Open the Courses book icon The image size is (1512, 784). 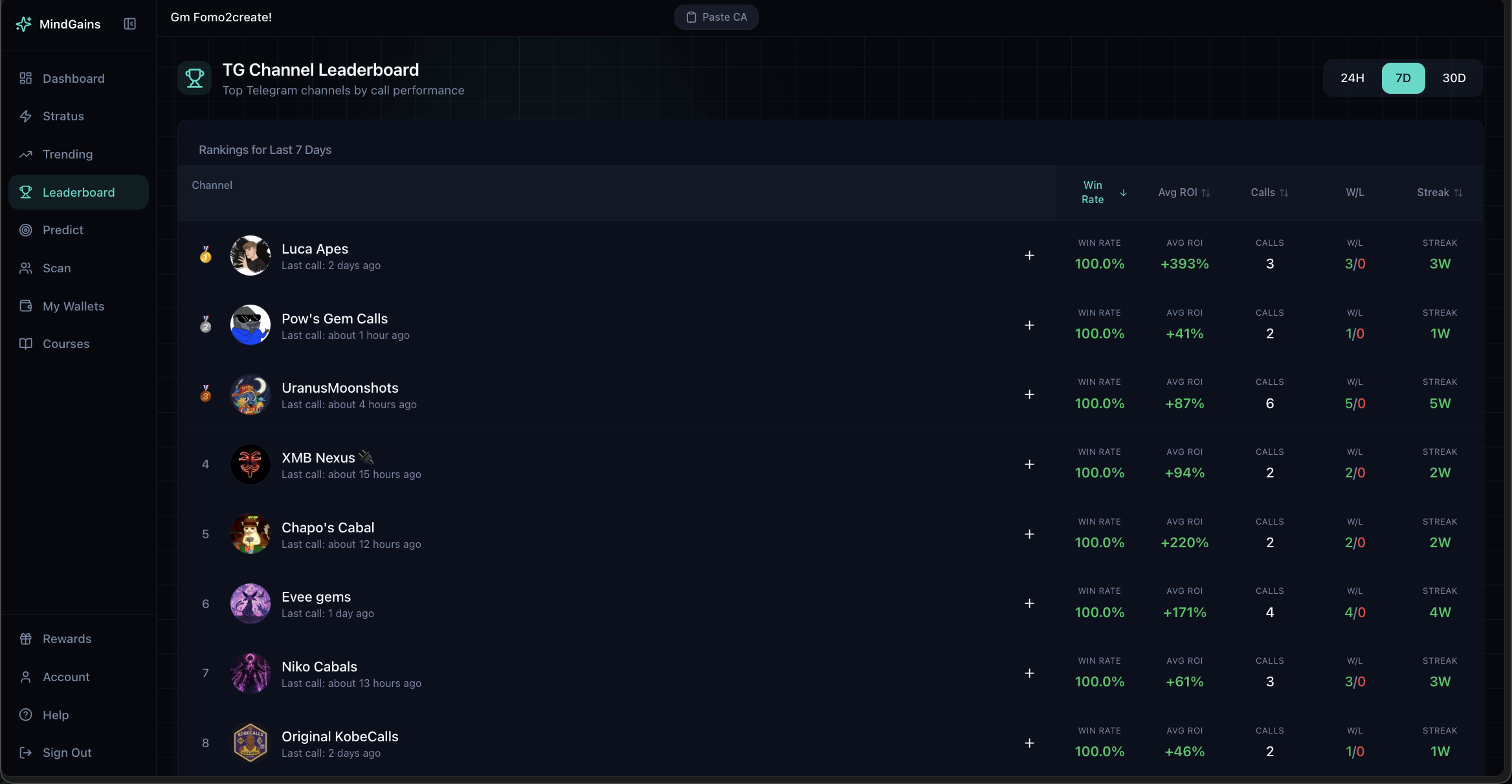[26, 343]
